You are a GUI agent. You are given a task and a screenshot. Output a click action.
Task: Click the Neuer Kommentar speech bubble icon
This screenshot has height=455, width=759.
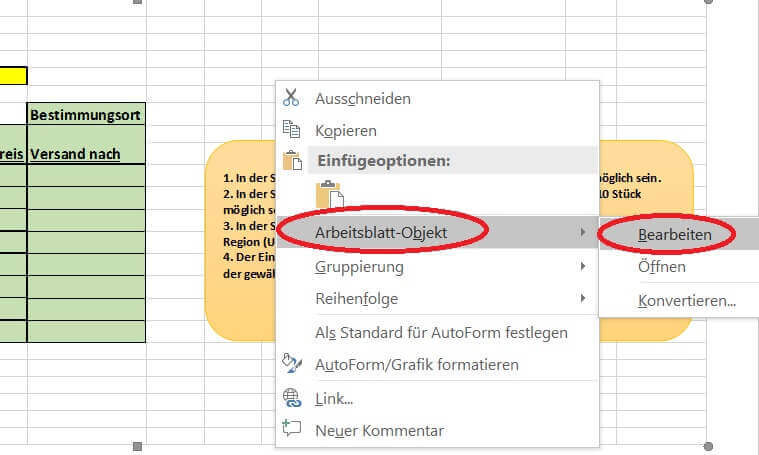point(291,428)
